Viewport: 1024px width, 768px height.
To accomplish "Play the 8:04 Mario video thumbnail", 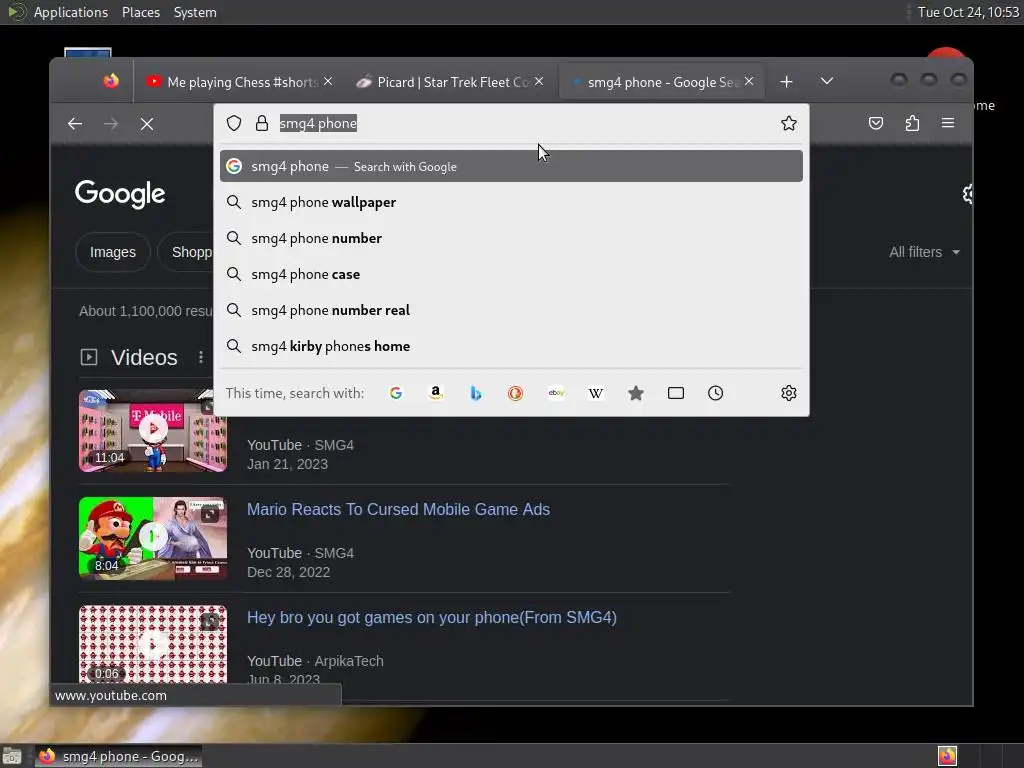I will coord(153,538).
